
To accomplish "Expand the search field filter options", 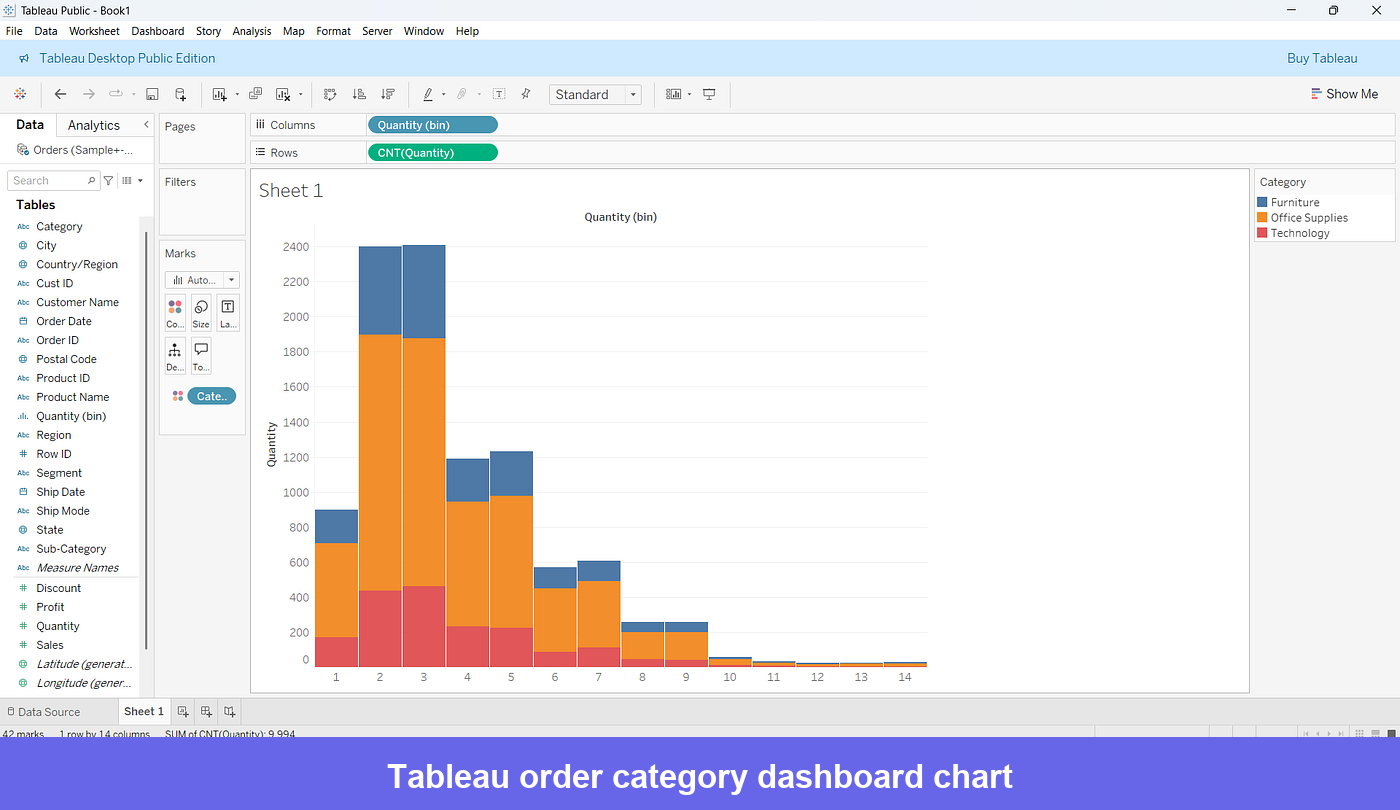I will (108, 180).
